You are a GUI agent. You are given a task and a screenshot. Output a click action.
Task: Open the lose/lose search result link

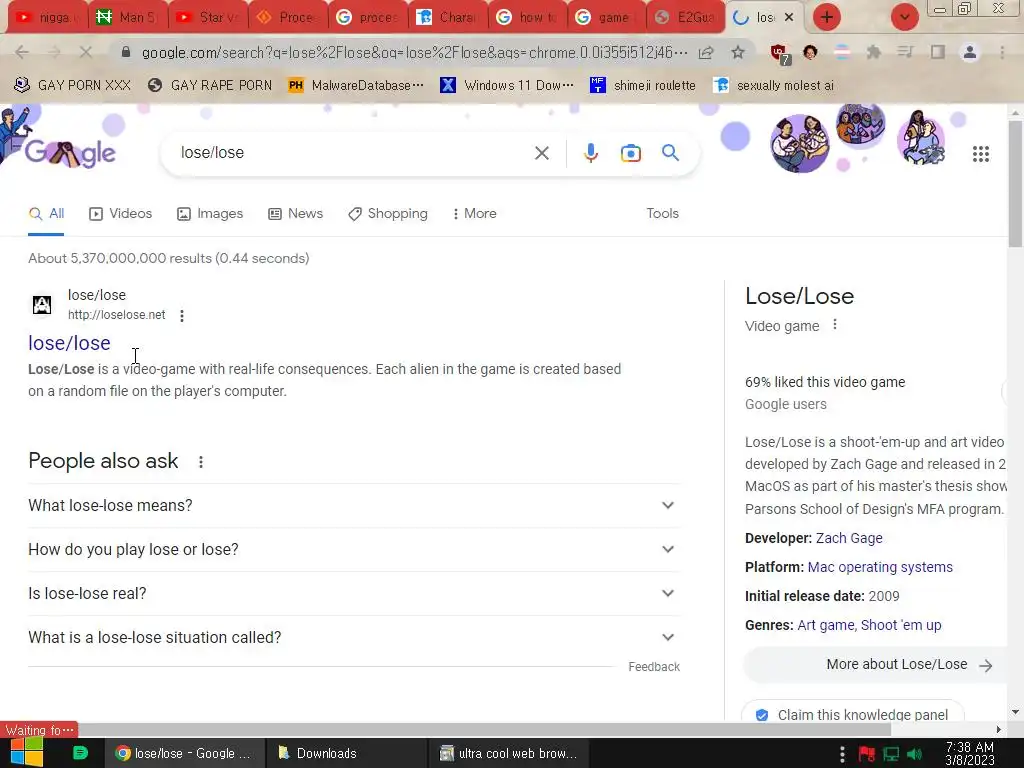click(x=69, y=343)
